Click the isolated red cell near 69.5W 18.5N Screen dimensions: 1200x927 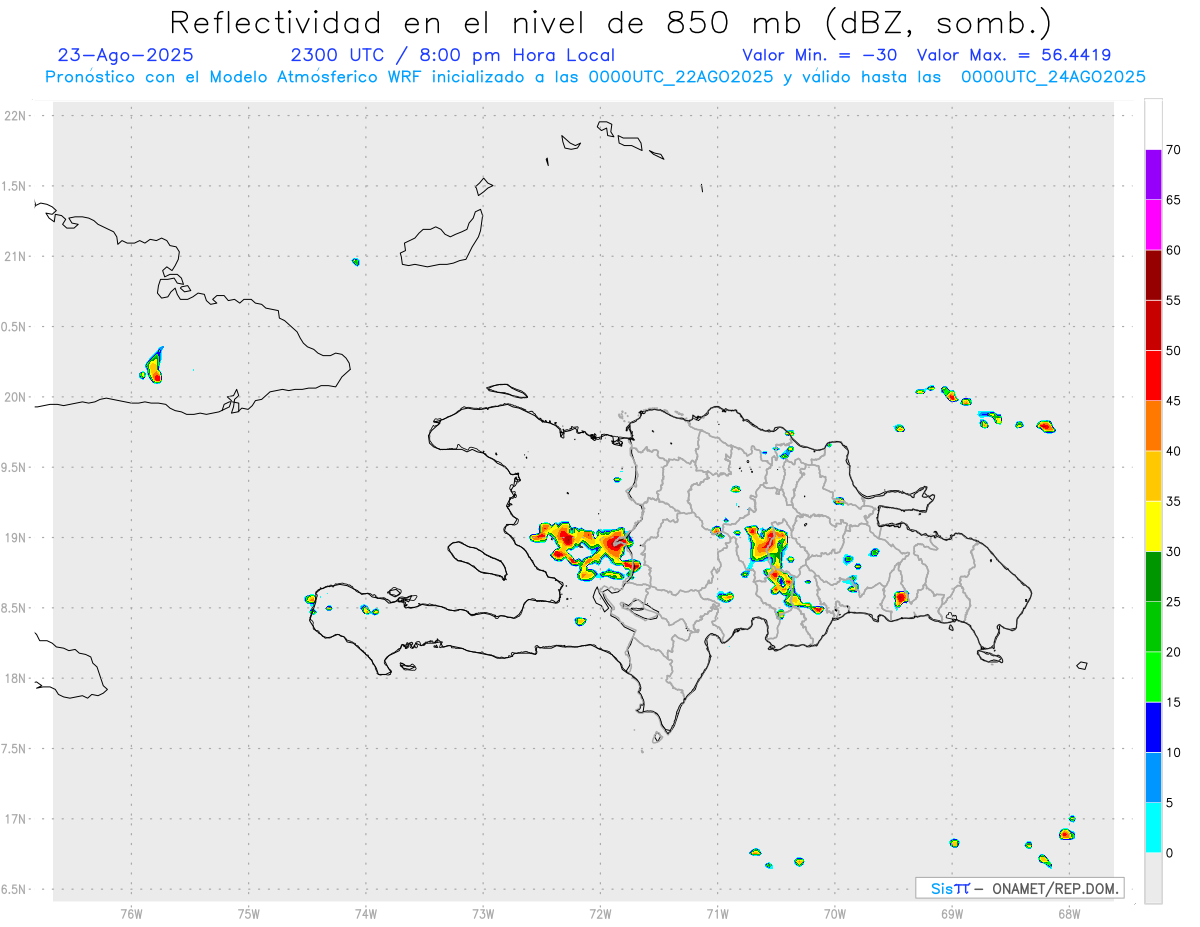(901, 598)
